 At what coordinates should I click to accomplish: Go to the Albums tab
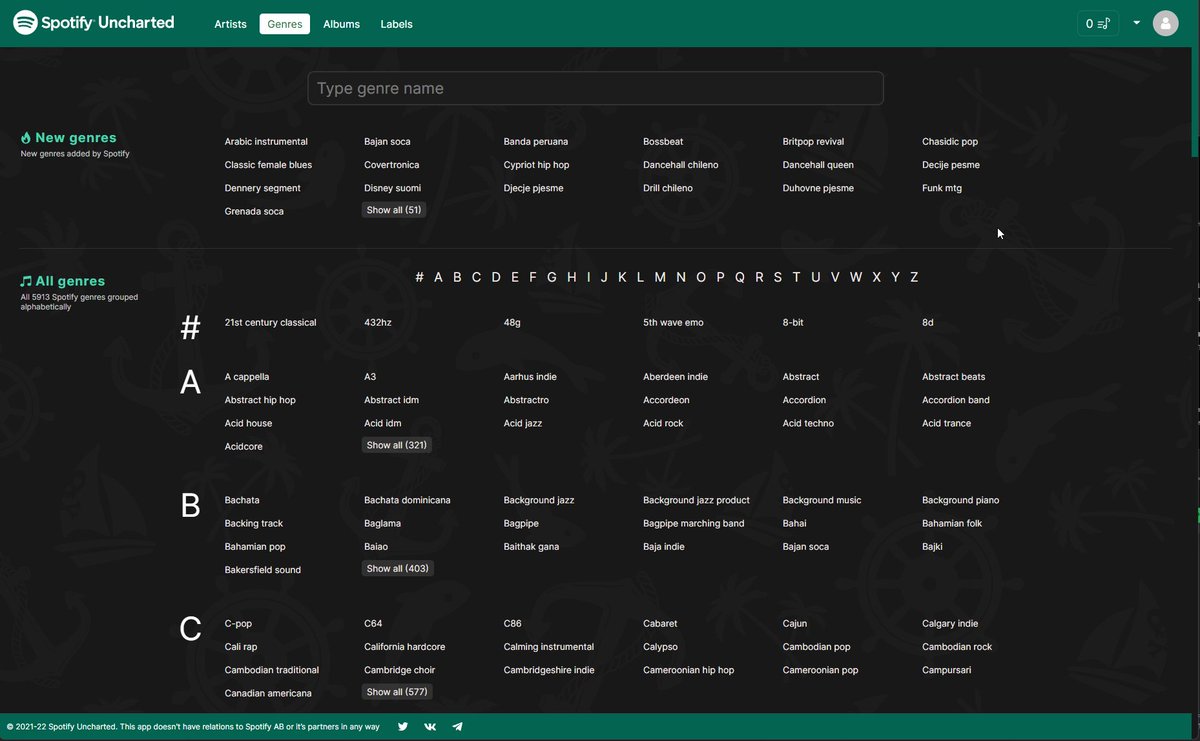click(x=341, y=24)
